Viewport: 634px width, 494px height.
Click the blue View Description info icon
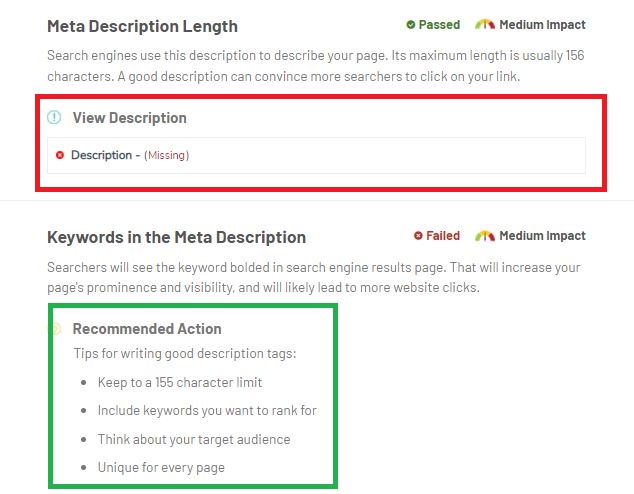click(x=55, y=117)
